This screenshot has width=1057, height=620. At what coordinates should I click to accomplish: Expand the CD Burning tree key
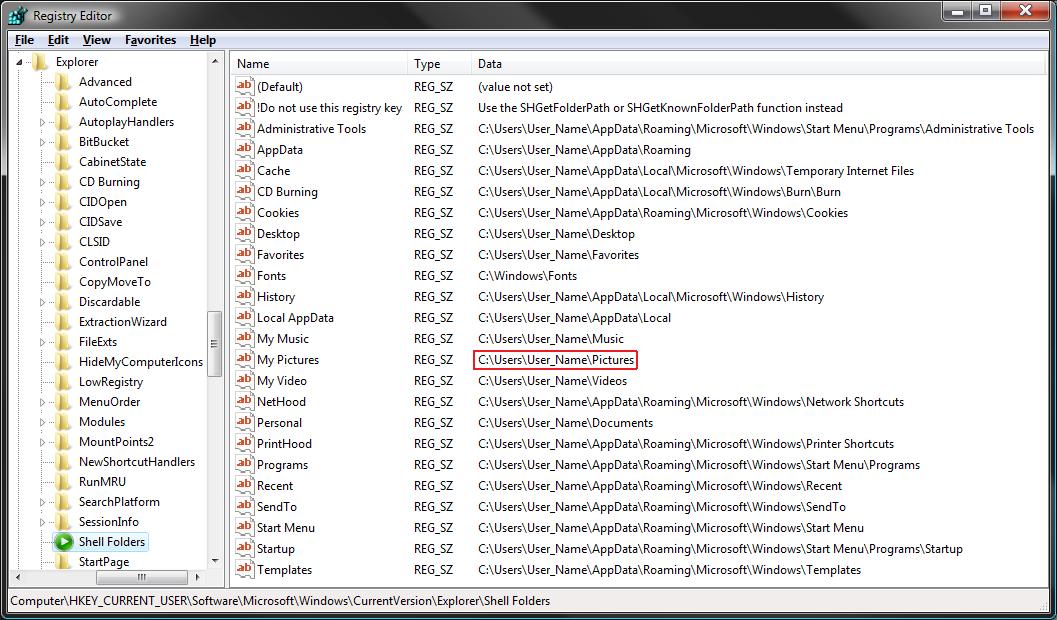pos(42,182)
